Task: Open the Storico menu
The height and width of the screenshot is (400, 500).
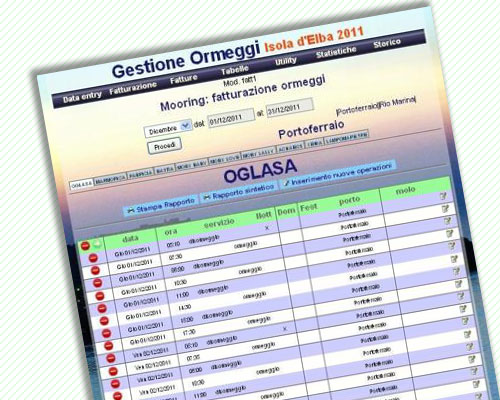Action: pyautogui.click(x=387, y=43)
